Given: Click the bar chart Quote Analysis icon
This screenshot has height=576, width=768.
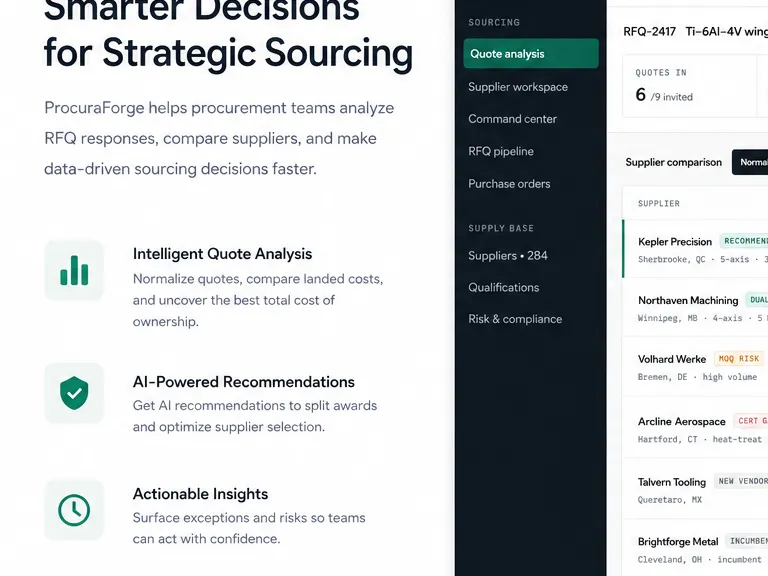Looking at the screenshot, I should [x=74, y=270].
